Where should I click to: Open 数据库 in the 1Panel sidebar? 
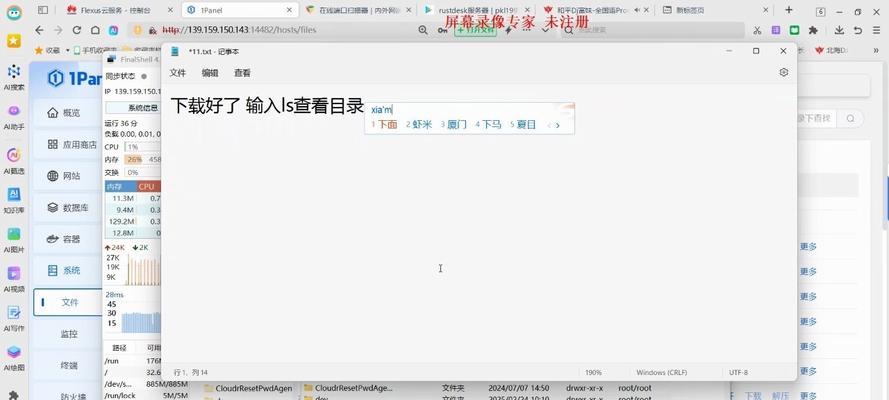(x=68, y=208)
